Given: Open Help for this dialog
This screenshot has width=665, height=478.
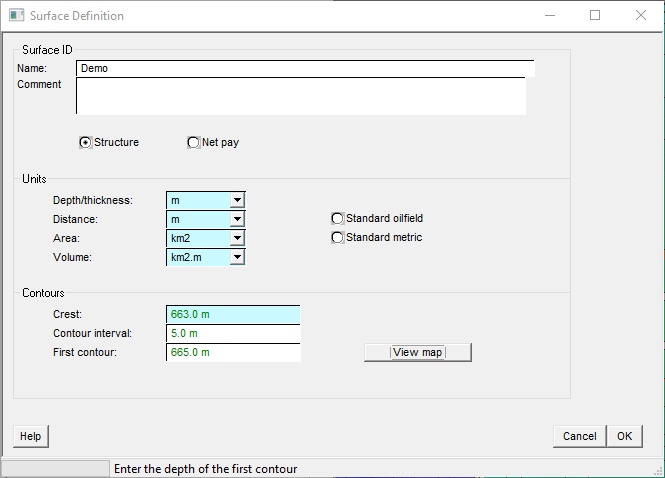Looking at the screenshot, I should coord(31,436).
